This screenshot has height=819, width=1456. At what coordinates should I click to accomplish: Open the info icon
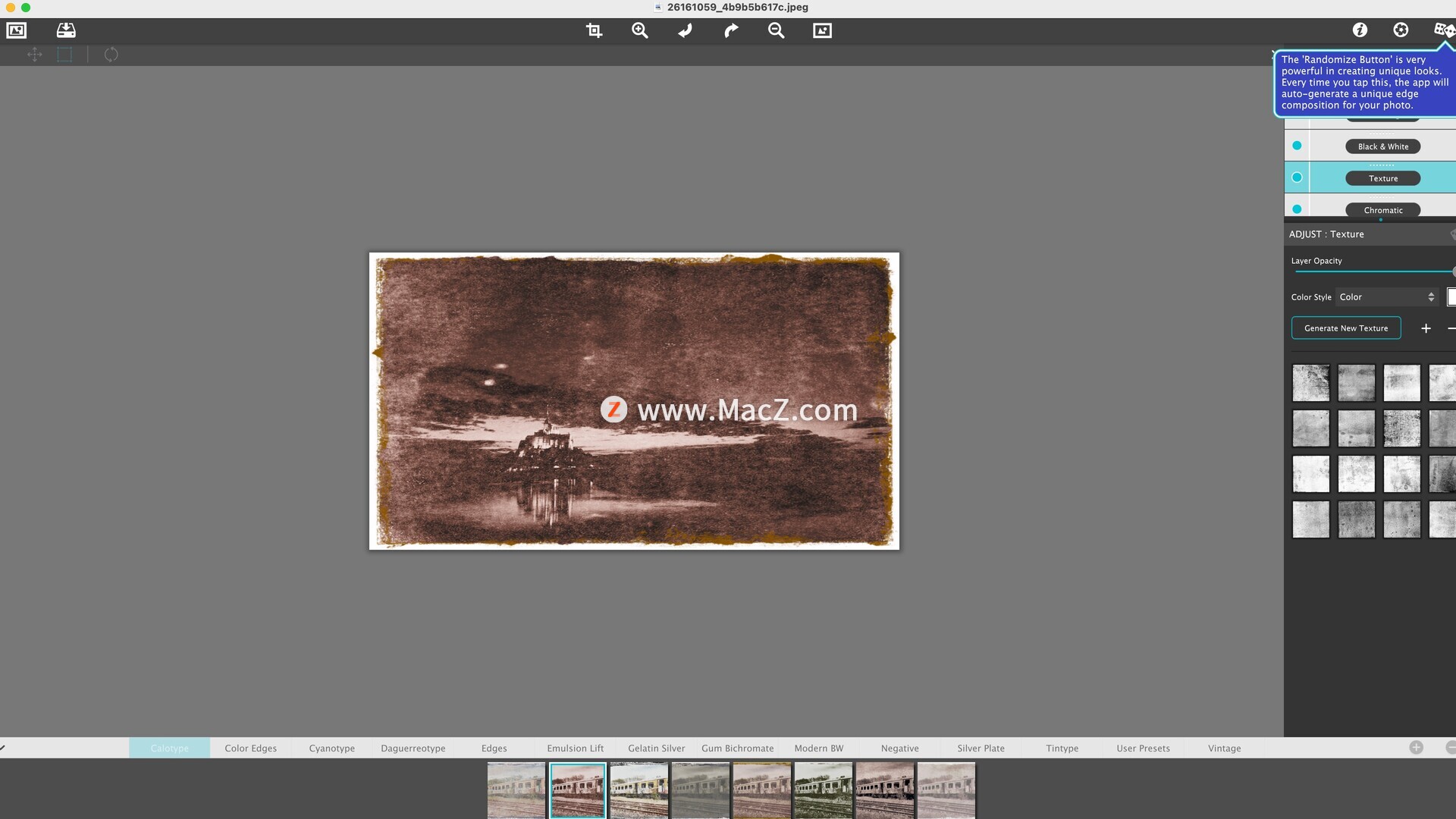click(x=1360, y=30)
